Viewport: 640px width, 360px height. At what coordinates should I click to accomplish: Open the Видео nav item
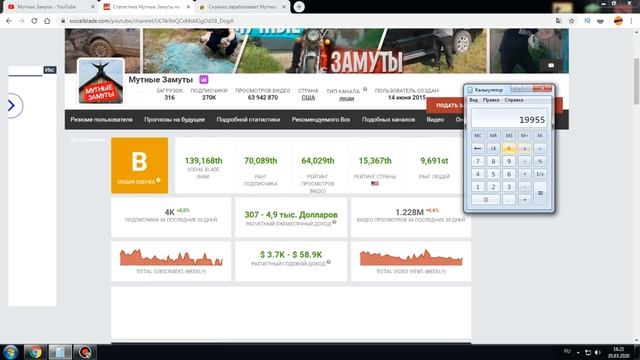tap(435, 120)
